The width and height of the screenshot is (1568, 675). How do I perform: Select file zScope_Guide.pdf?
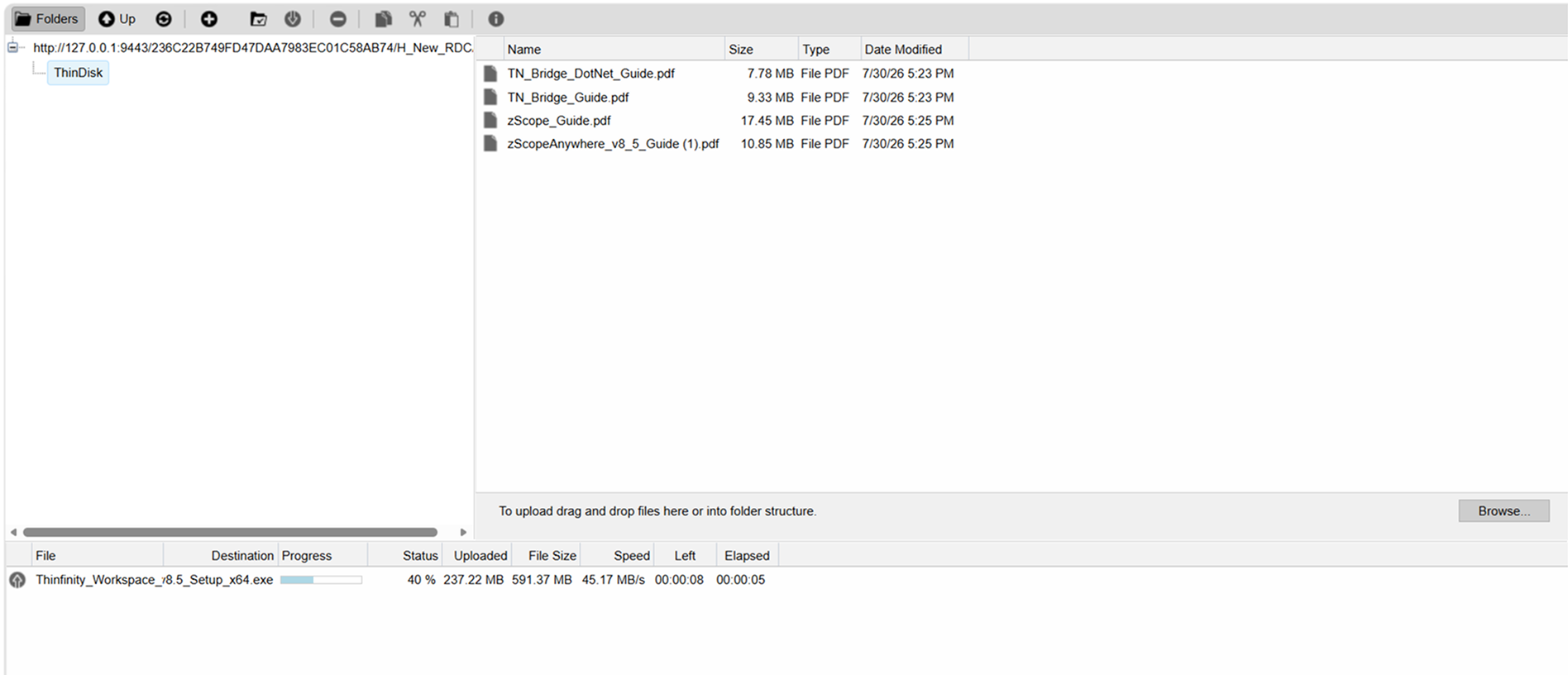coord(559,121)
